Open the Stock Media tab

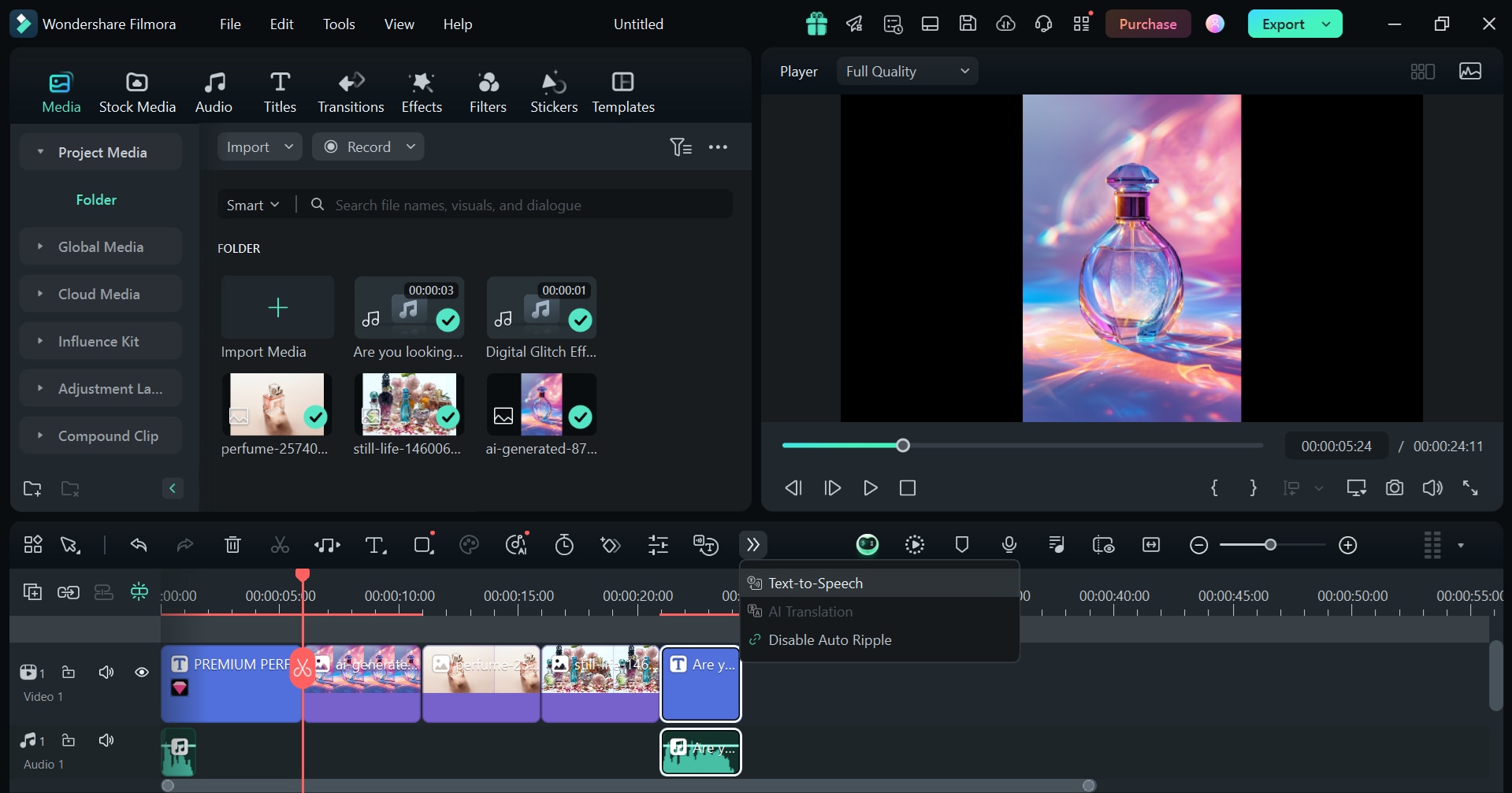tap(137, 92)
